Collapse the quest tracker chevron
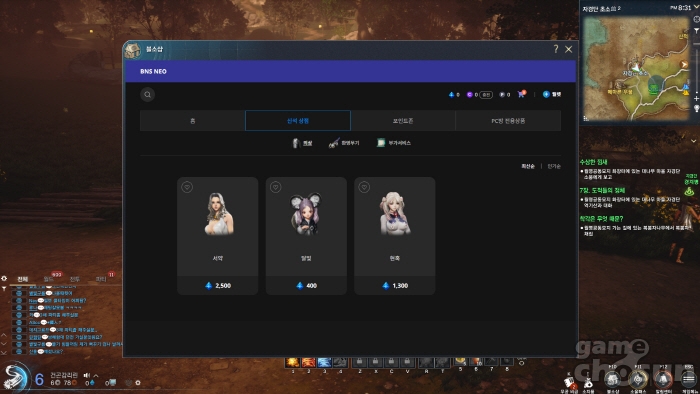 pyautogui.click(x=693, y=141)
